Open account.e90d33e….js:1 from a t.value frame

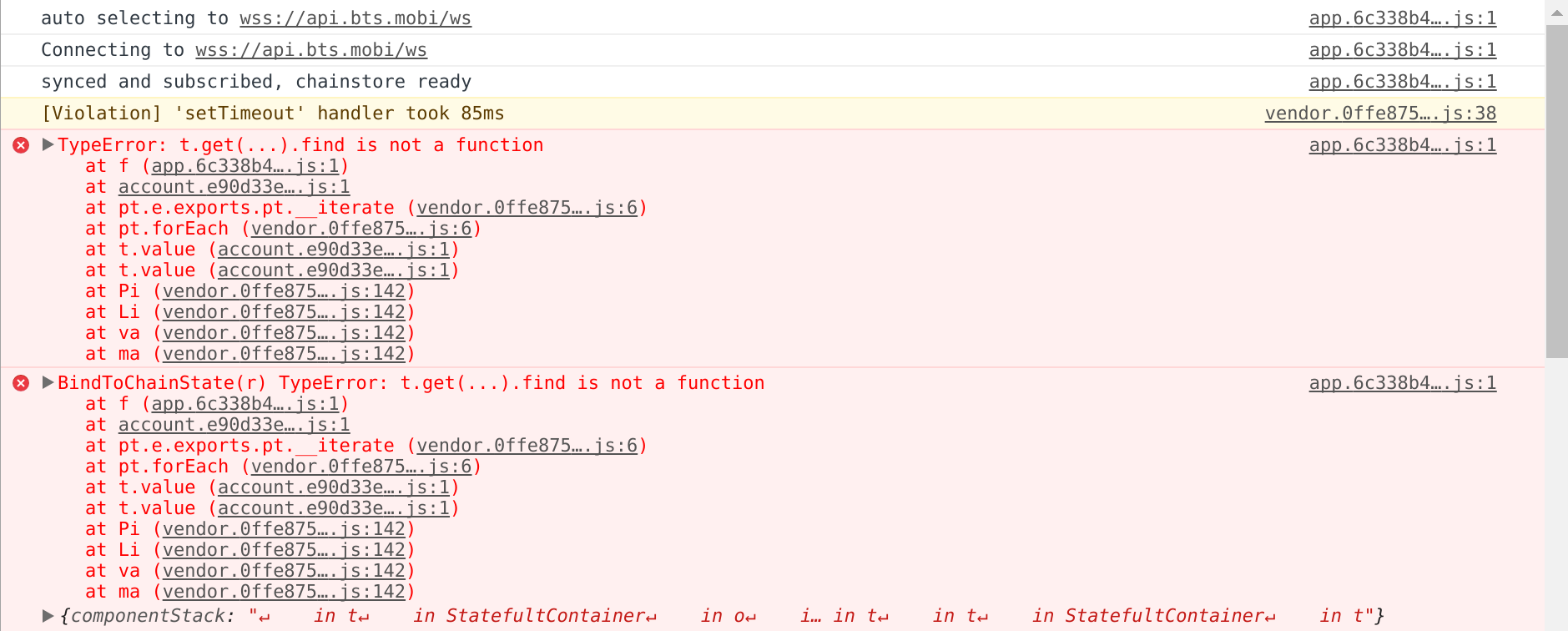click(335, 250)
